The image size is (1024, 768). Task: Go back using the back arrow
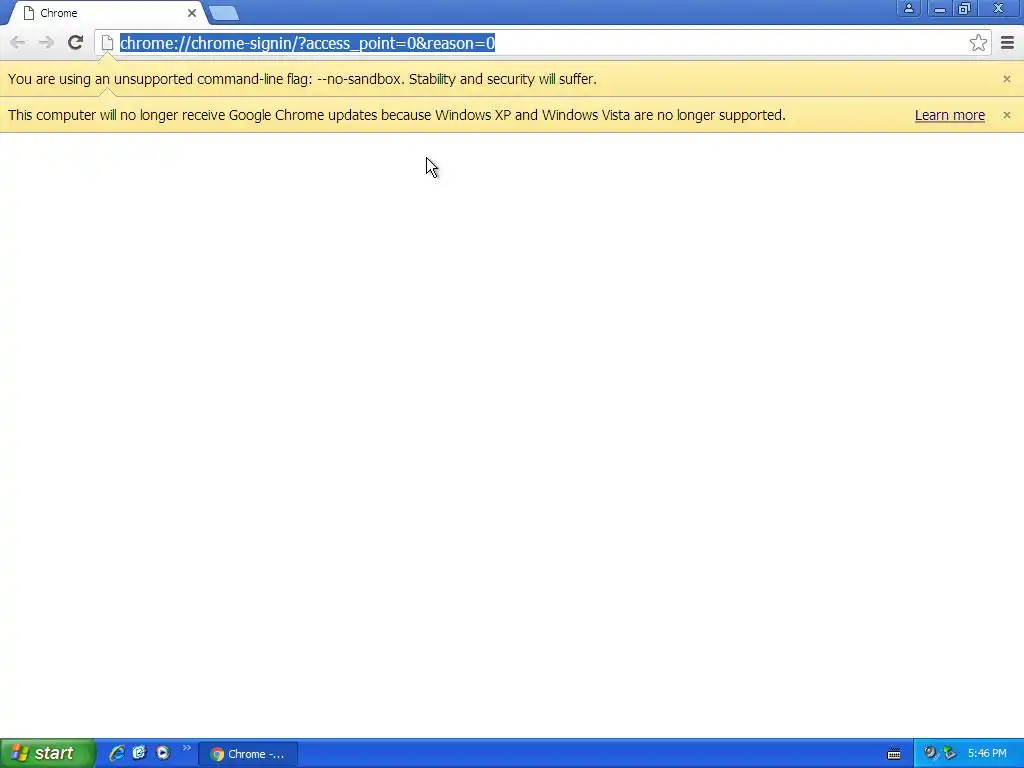pos(18,43)
